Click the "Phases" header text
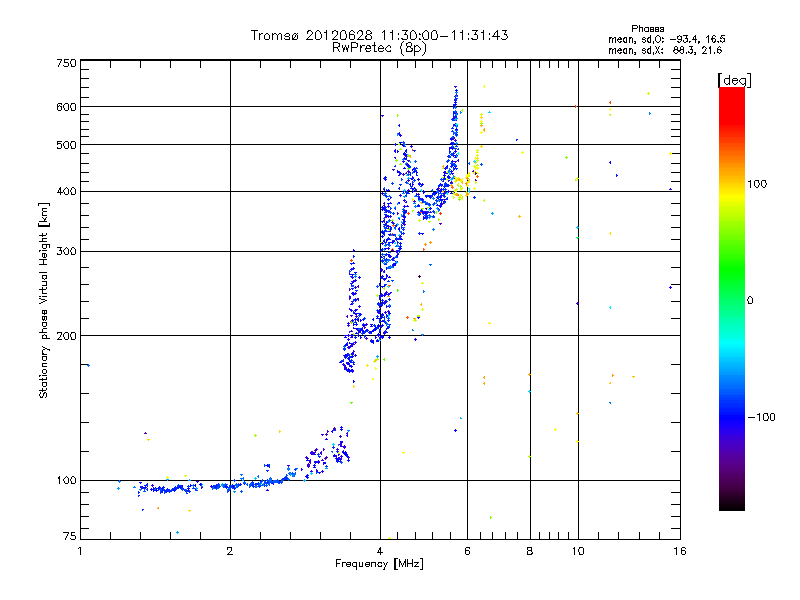800x600 pixels. pos(647,29)
